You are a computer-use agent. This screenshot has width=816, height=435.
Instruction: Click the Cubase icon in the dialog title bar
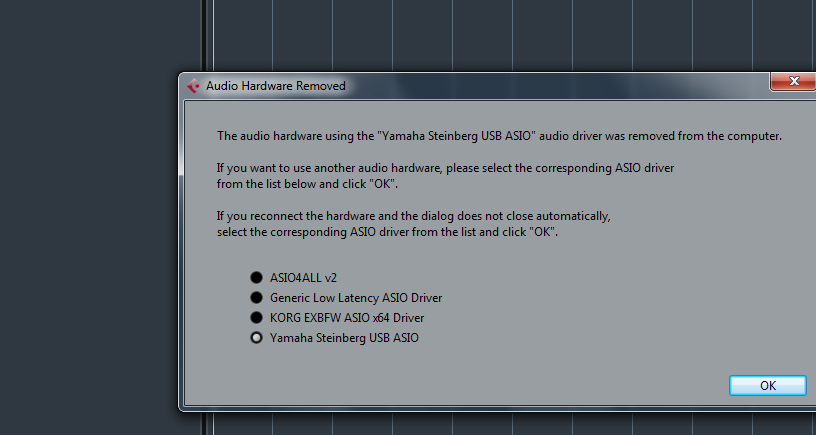click(x=193, y=86)
